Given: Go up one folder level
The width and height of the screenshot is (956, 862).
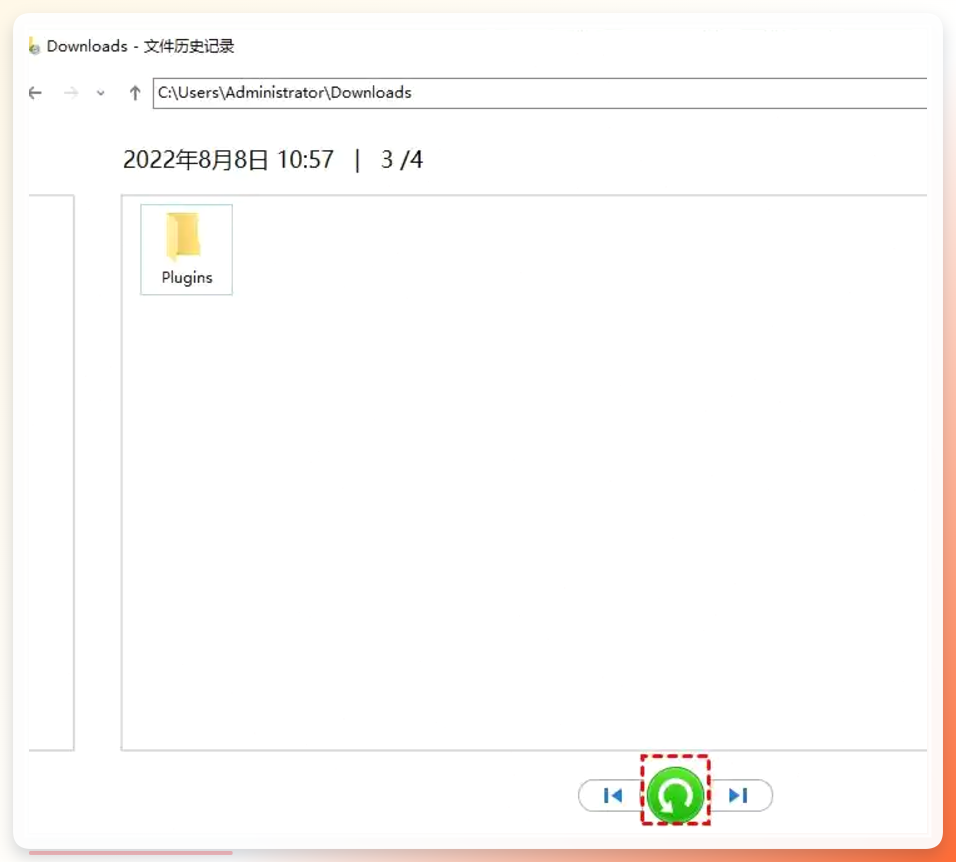Looking at the screenshot, I should (x=135, y=93).
